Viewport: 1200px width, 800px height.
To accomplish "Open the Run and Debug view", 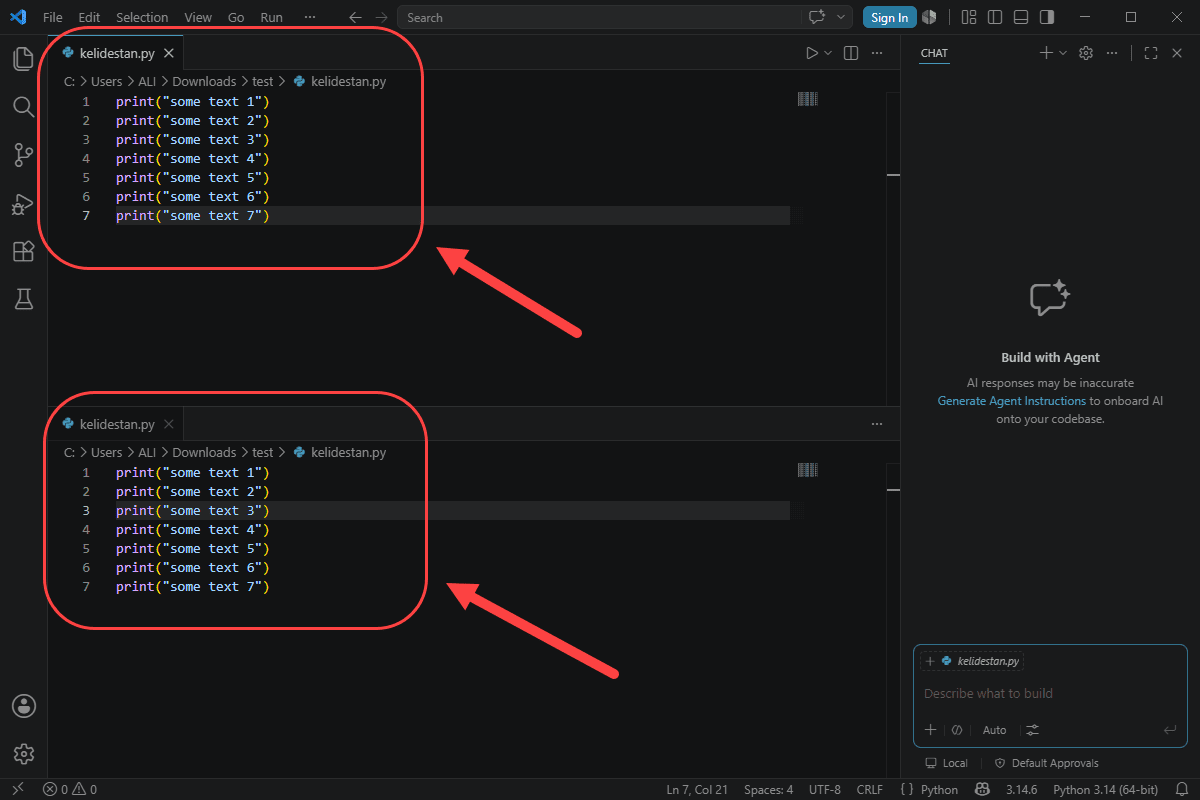I will (x=24, y=203).
